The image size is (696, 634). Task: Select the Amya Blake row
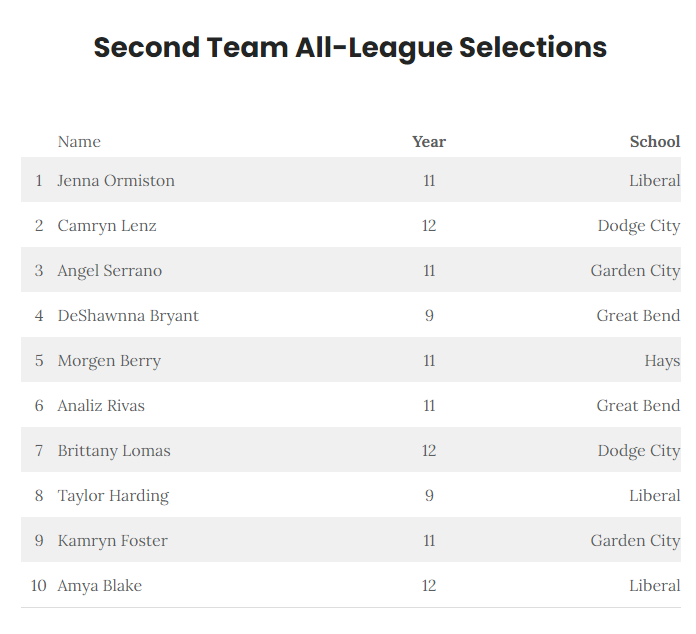coord(351,585)
